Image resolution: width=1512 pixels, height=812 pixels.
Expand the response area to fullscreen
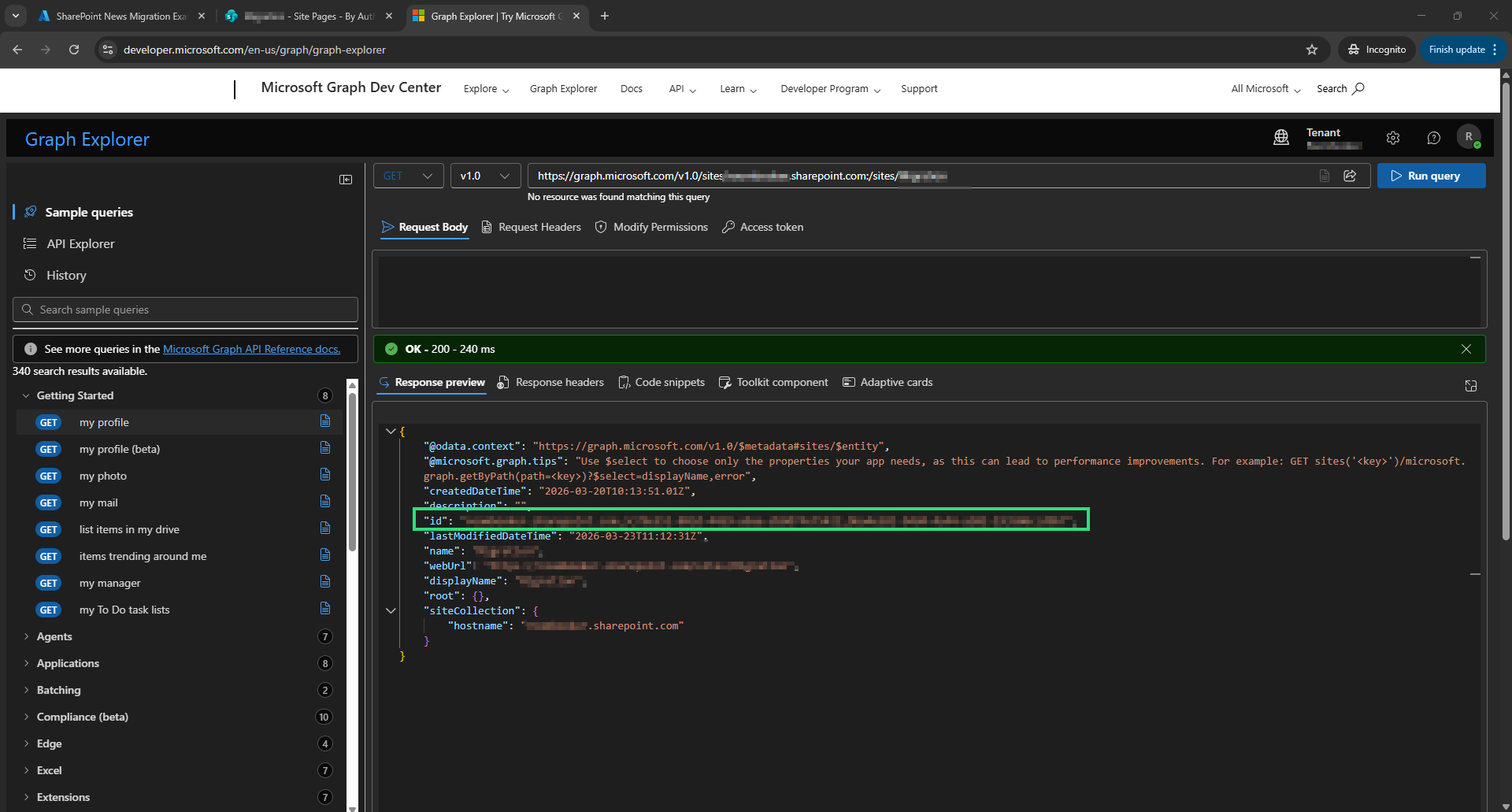point(1470,386)
